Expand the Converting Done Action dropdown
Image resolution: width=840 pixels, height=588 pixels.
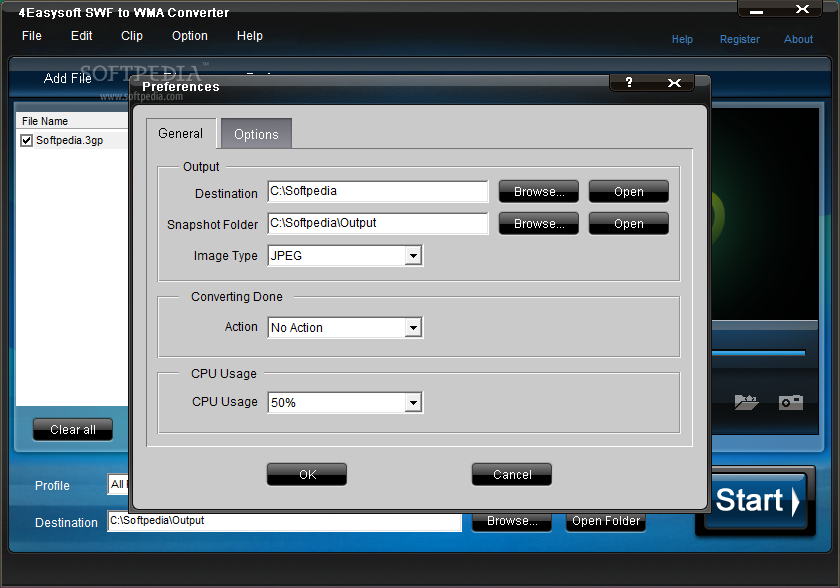point(413,327)
